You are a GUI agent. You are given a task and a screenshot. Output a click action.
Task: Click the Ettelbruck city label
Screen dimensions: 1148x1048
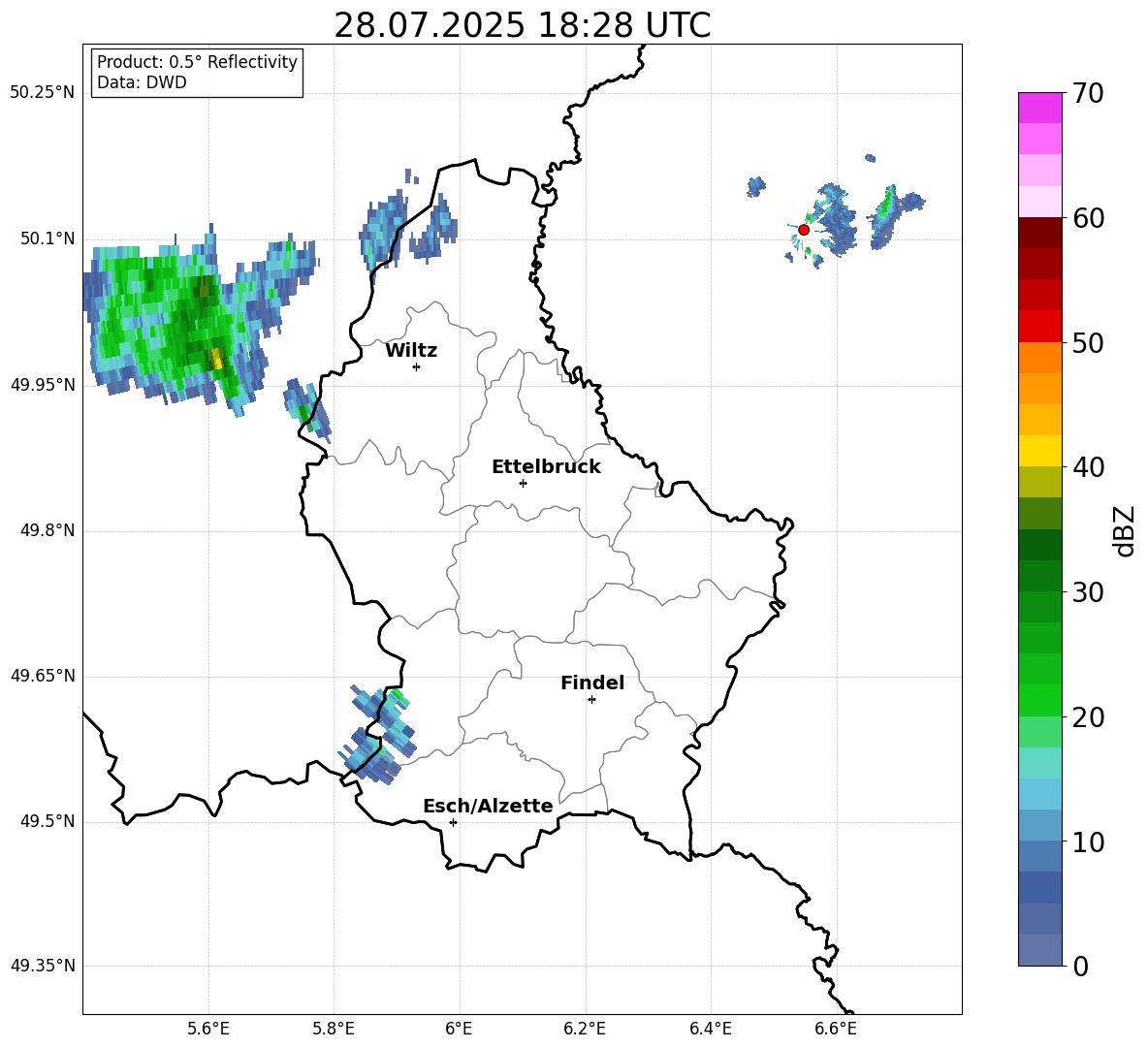point(546,467)
